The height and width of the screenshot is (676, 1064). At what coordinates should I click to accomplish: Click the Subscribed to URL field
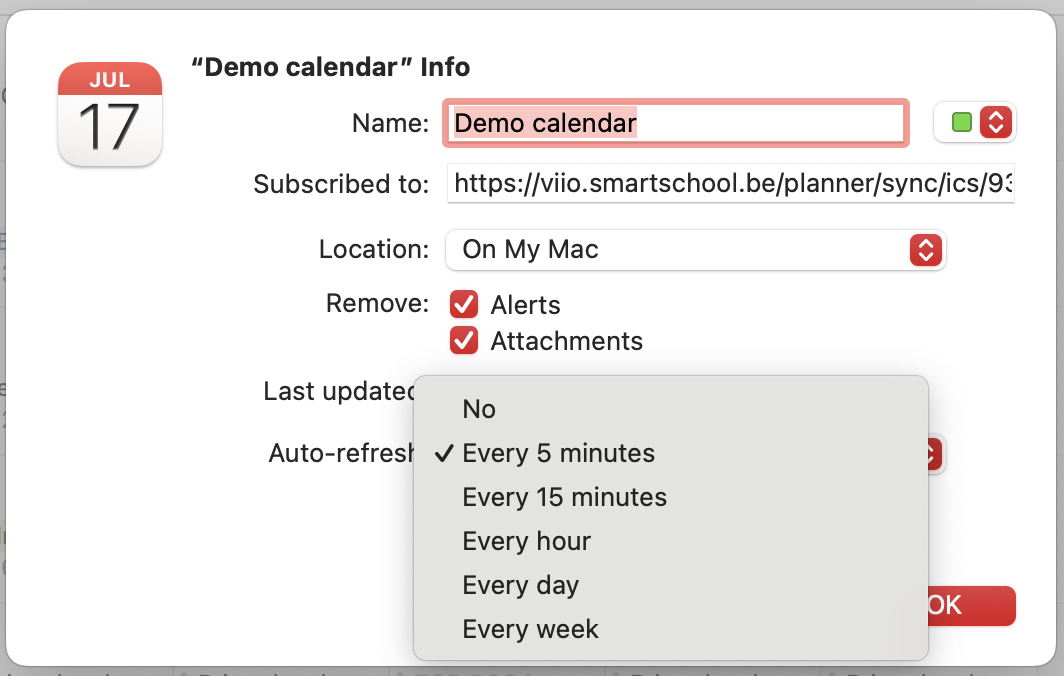[x=731, y=183]
